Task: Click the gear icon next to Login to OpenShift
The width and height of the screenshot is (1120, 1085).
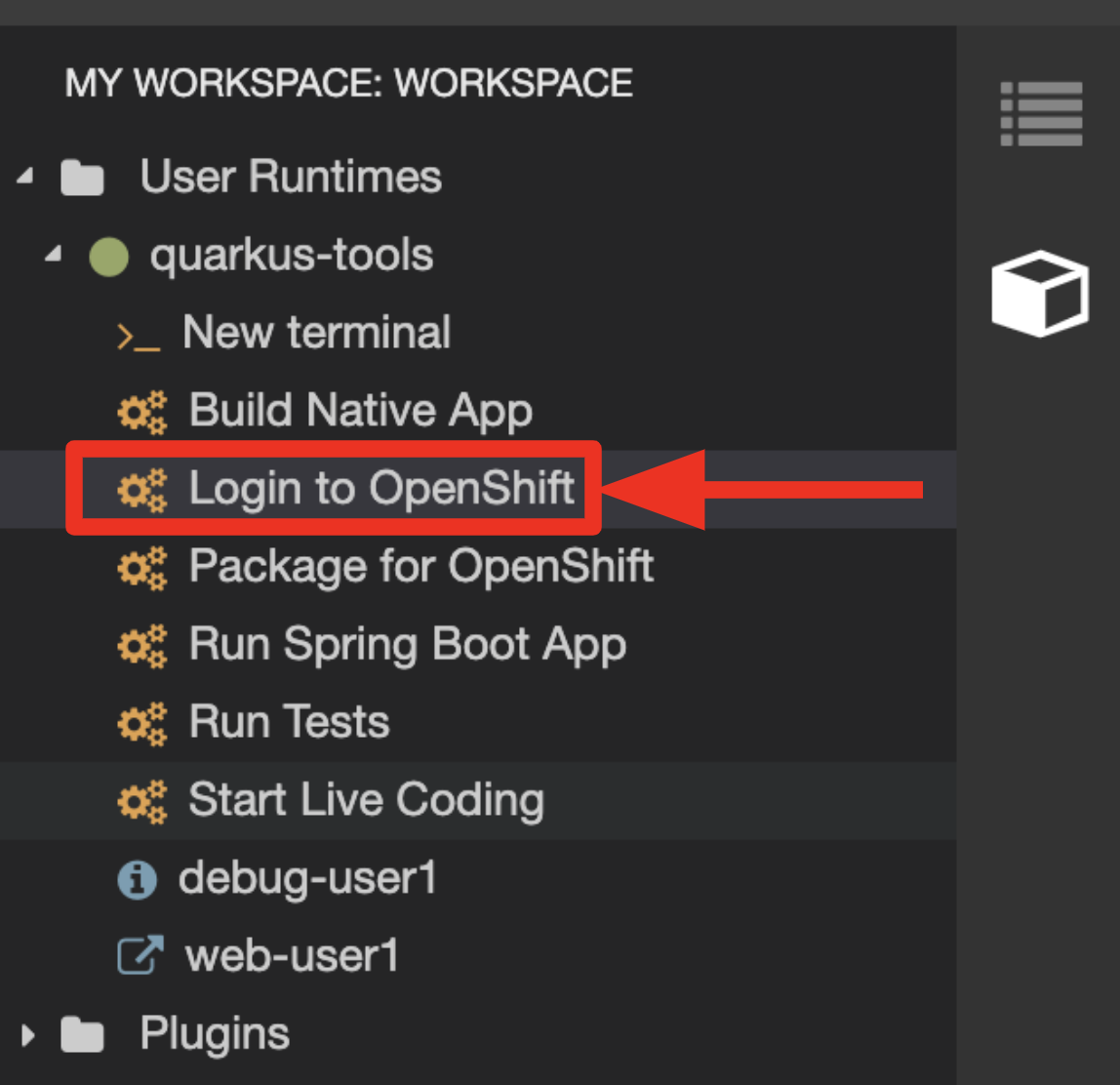Action: (146, 489)
